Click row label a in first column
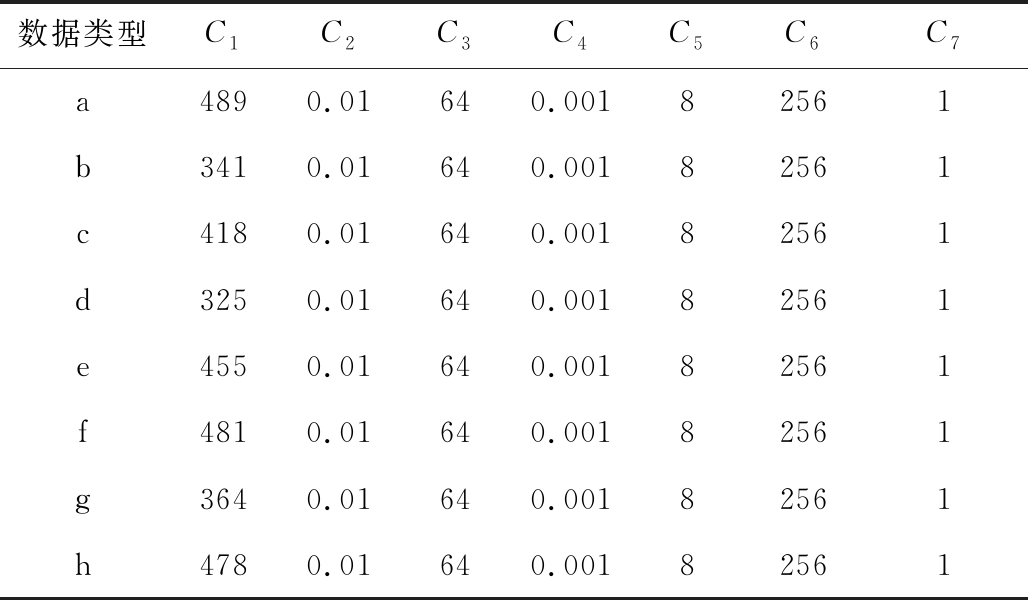1028x600 pixels. (x=83, y=103)
